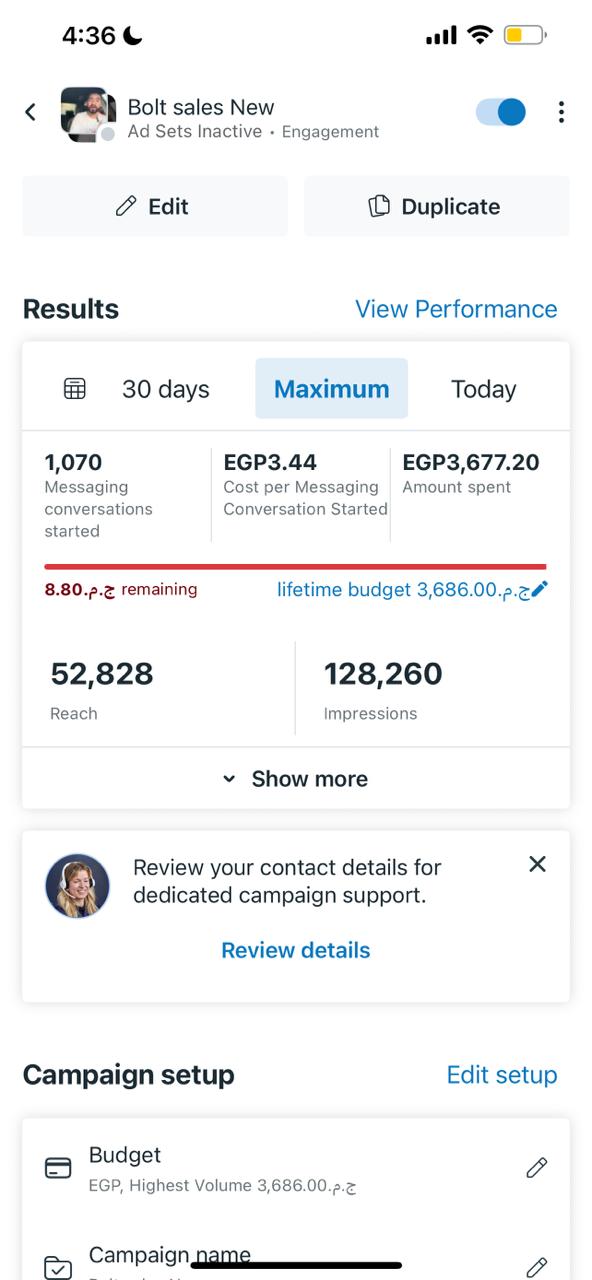The image size is (592, 1280).
Task: Open the three-dot more options menu
Action: pyautogui.click(x=561, y=111)
